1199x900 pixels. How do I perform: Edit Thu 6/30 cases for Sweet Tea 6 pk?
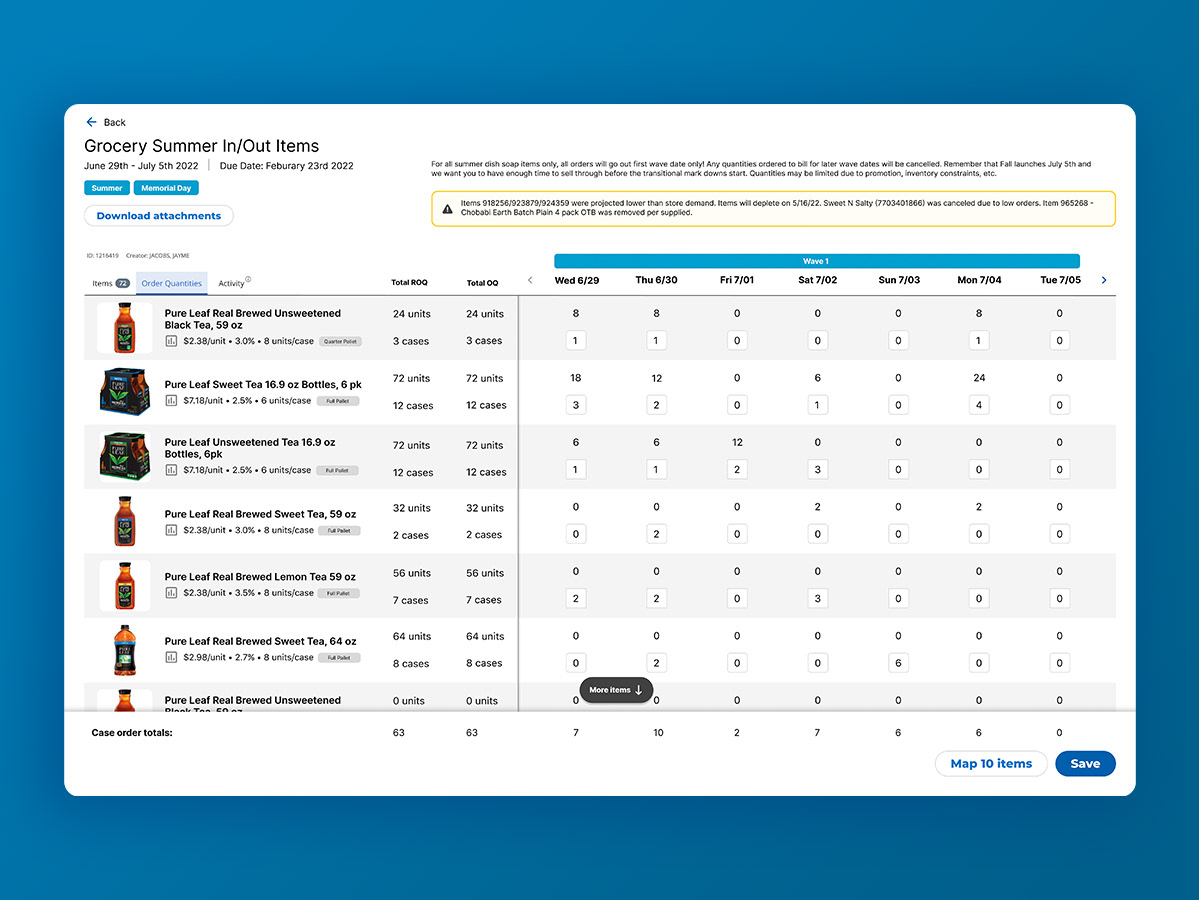point(656,405)
